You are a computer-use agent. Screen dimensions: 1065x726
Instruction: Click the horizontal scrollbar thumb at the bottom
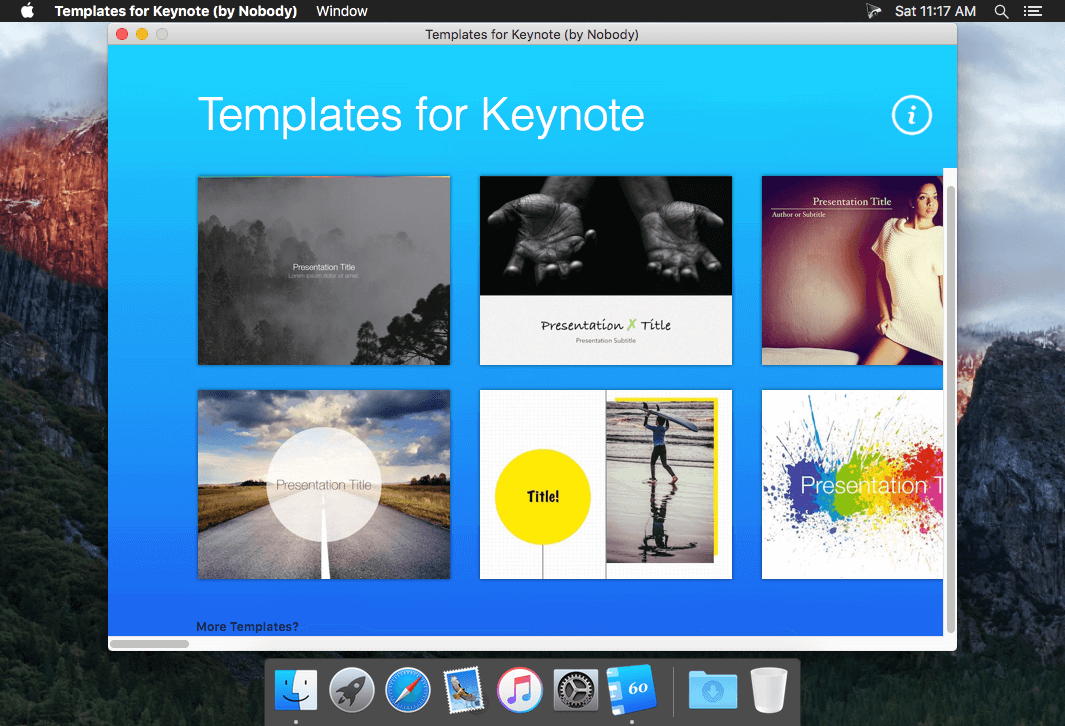pyautogui.click(x=149, y=644)
